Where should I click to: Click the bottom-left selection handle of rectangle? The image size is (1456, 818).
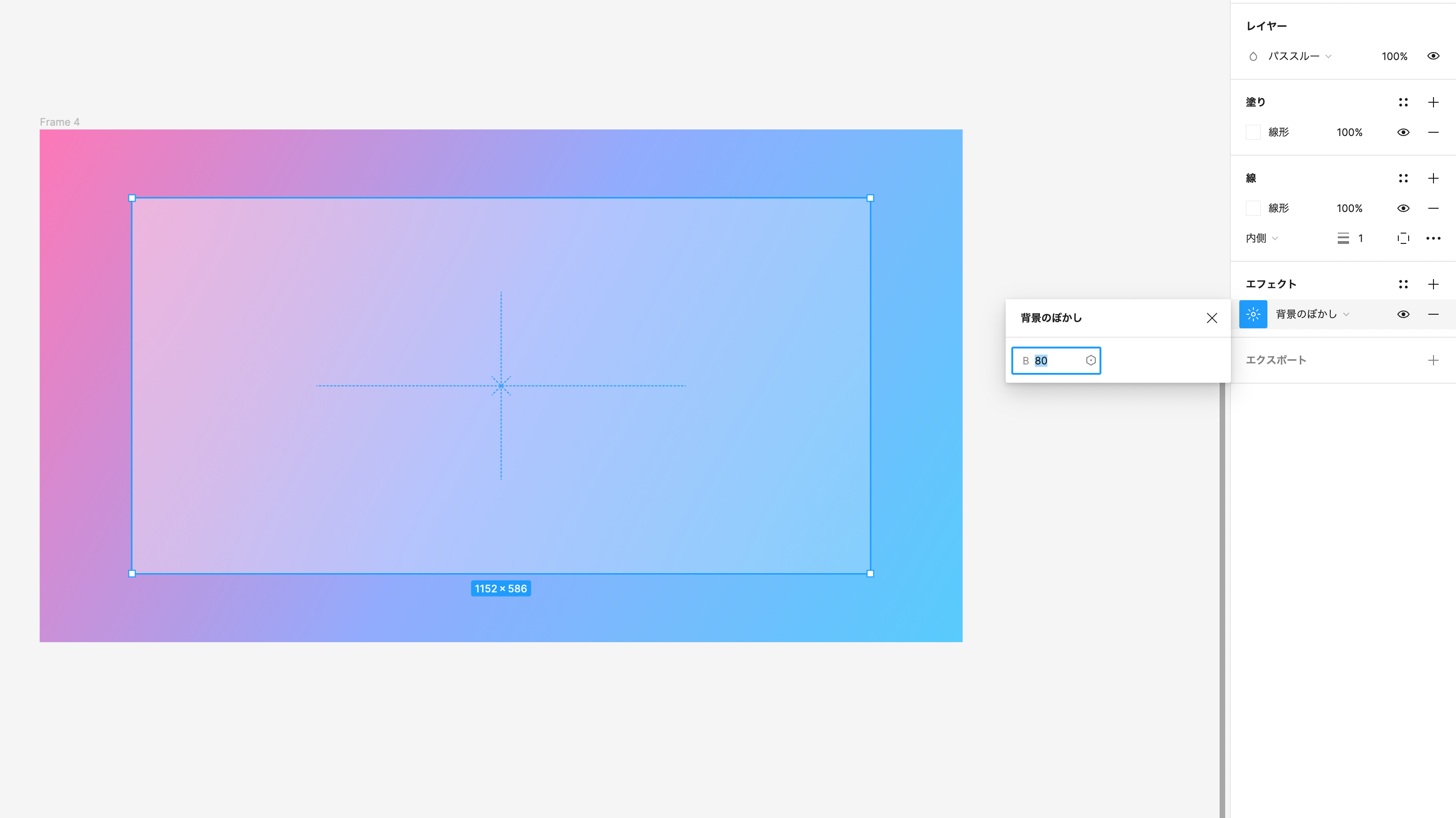(132, 574)
